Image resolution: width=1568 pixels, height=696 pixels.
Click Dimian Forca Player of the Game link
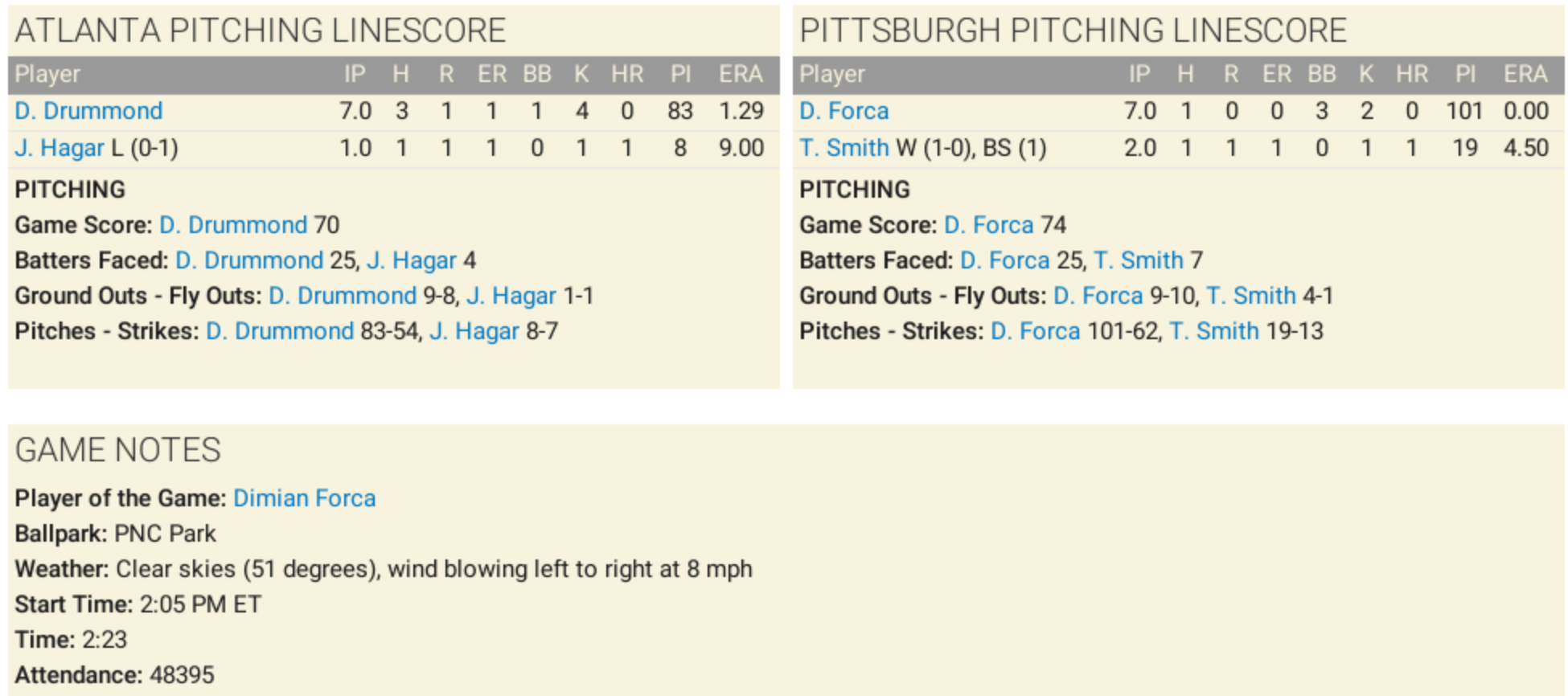305,498
